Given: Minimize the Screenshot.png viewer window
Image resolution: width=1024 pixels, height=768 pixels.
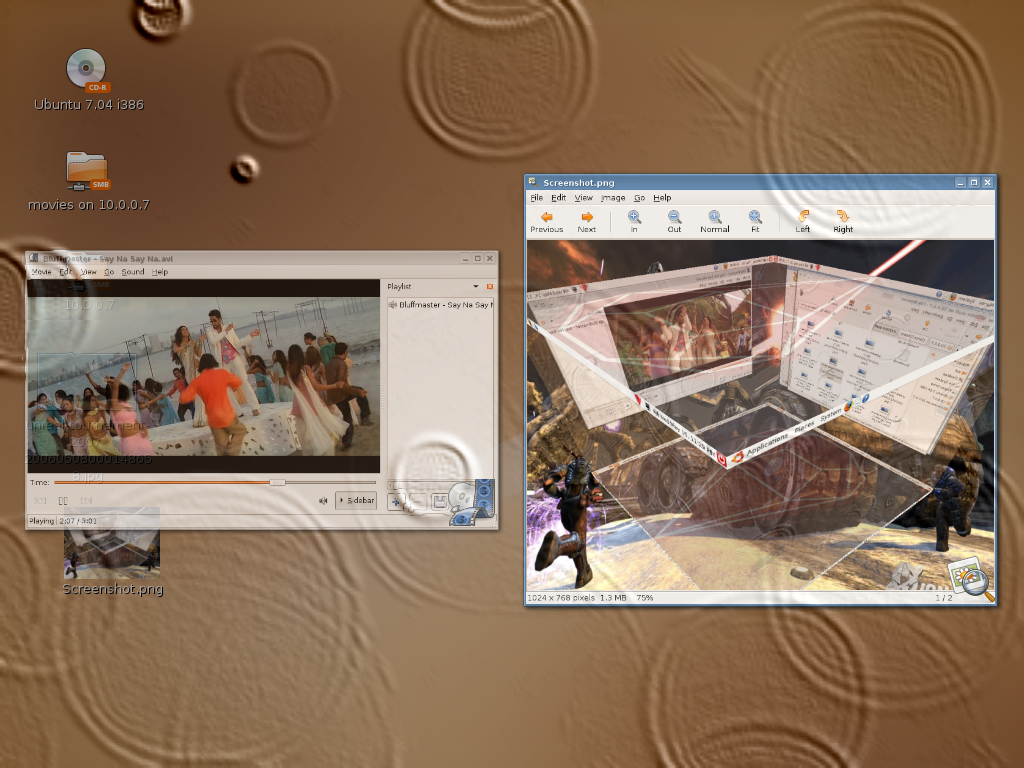Looking at the screenshot, I should [960, 183].
